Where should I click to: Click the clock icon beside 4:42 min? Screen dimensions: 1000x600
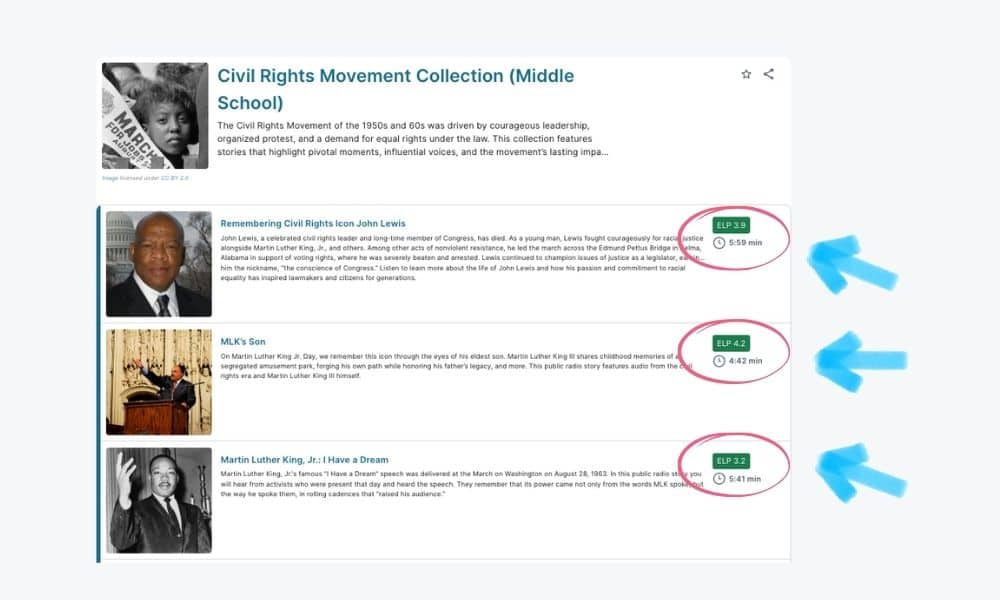click(x=719, y=361)
